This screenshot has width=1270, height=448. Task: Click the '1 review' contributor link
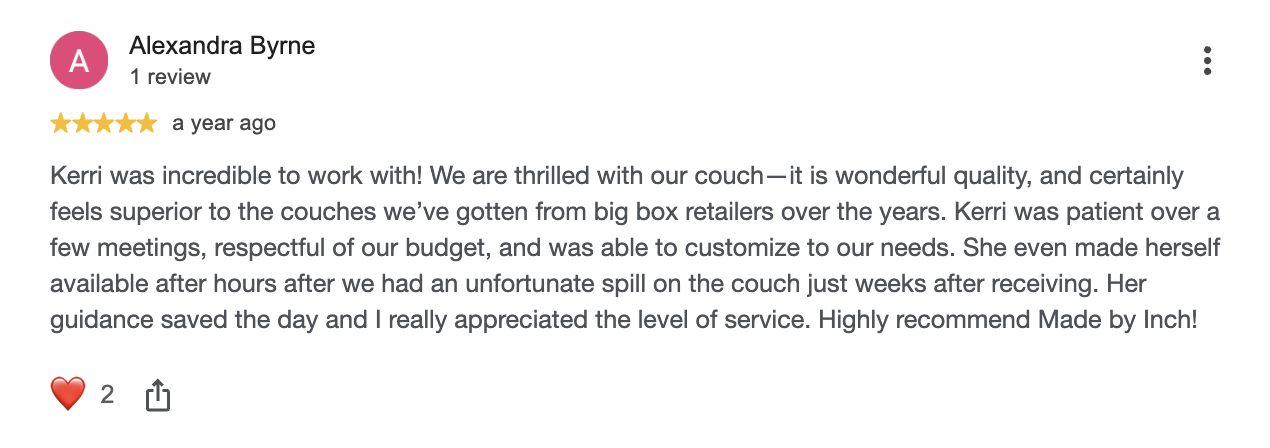(170, 77)
